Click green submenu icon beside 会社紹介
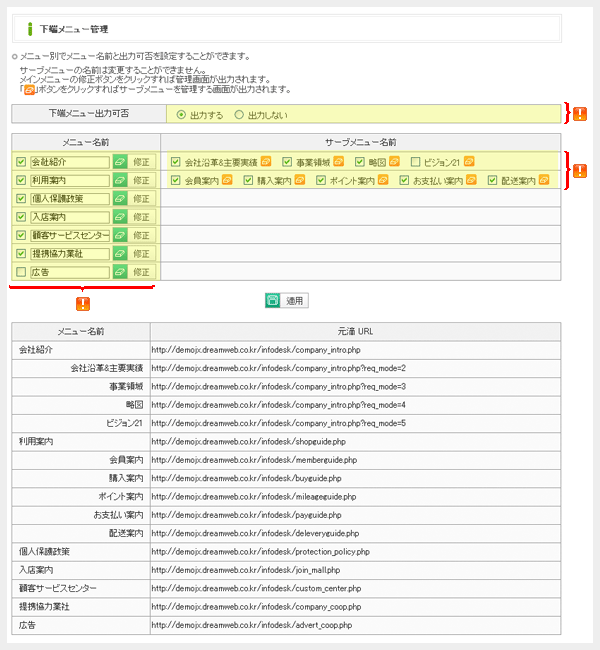This screenshot has width=600, height=650. pos(120,161)
